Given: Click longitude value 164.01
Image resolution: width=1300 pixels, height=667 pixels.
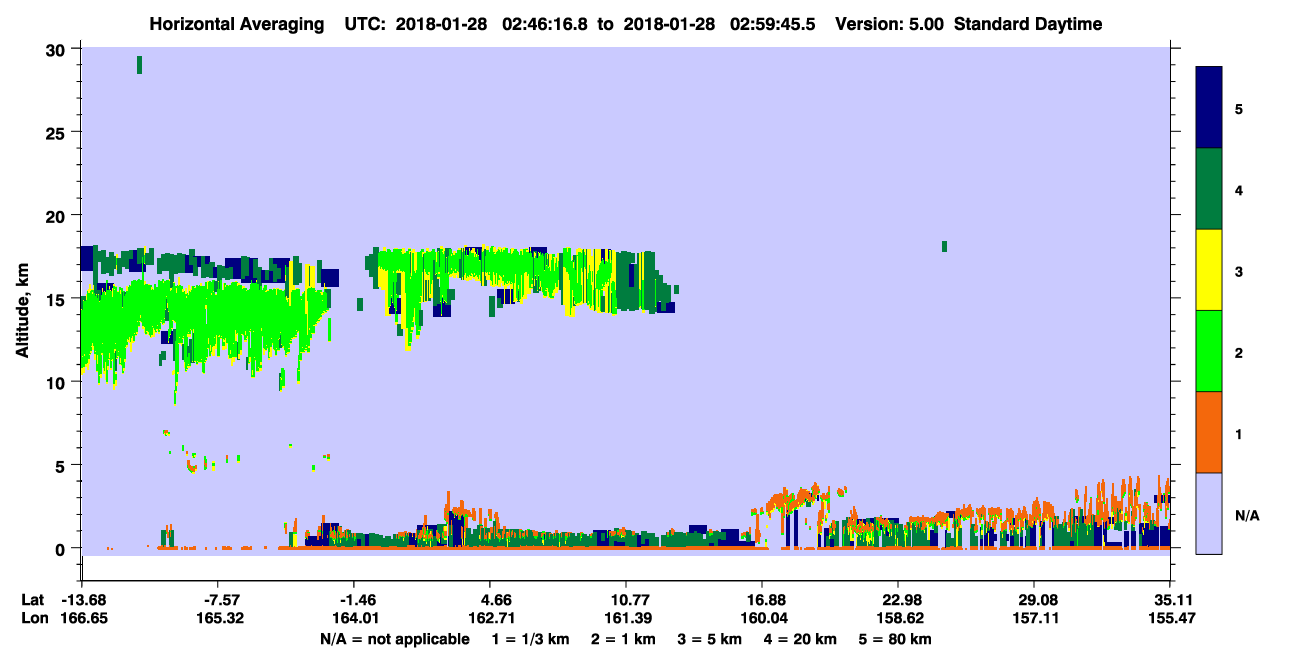Looking at the screenshot, I should 355,618.
